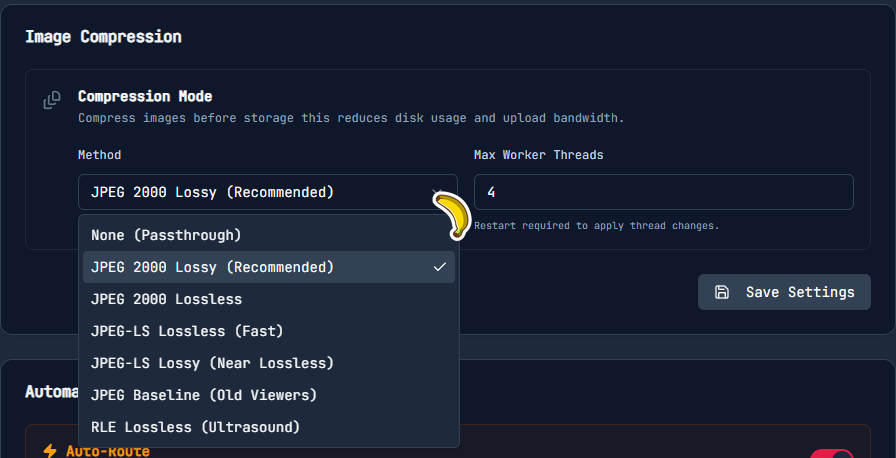The image size is (896, 458).
Task: Click the Compression Mode copy icon
Action: coord(52,101)
